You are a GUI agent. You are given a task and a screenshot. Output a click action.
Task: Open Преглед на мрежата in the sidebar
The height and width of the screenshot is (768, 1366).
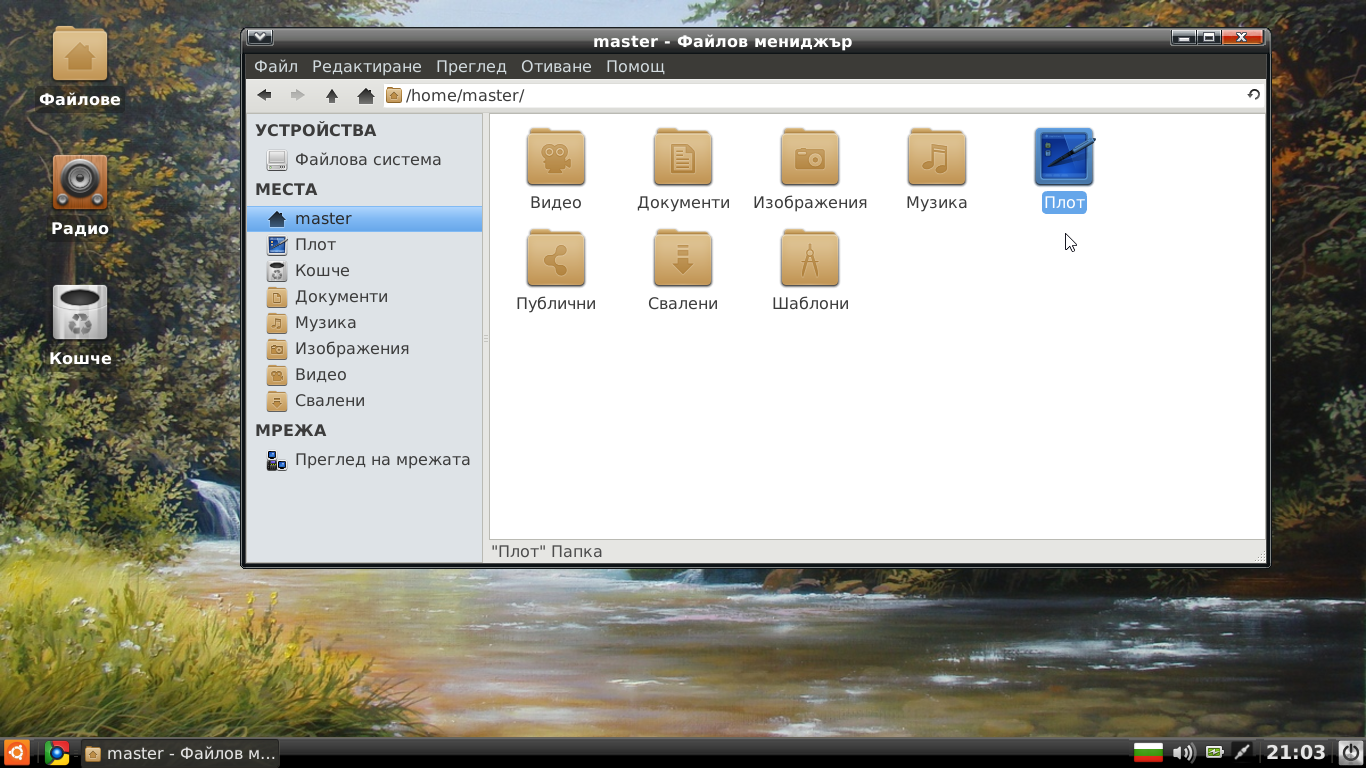point(364,460)
